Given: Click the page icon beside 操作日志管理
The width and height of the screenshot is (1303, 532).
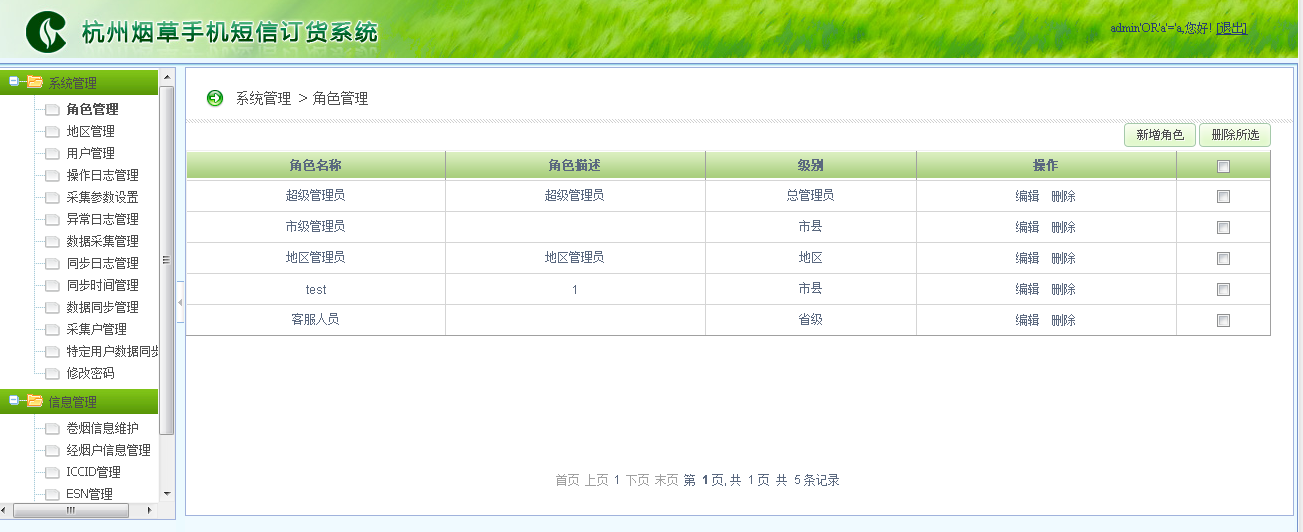Looking at the screenshot, I should pos(52,176).
